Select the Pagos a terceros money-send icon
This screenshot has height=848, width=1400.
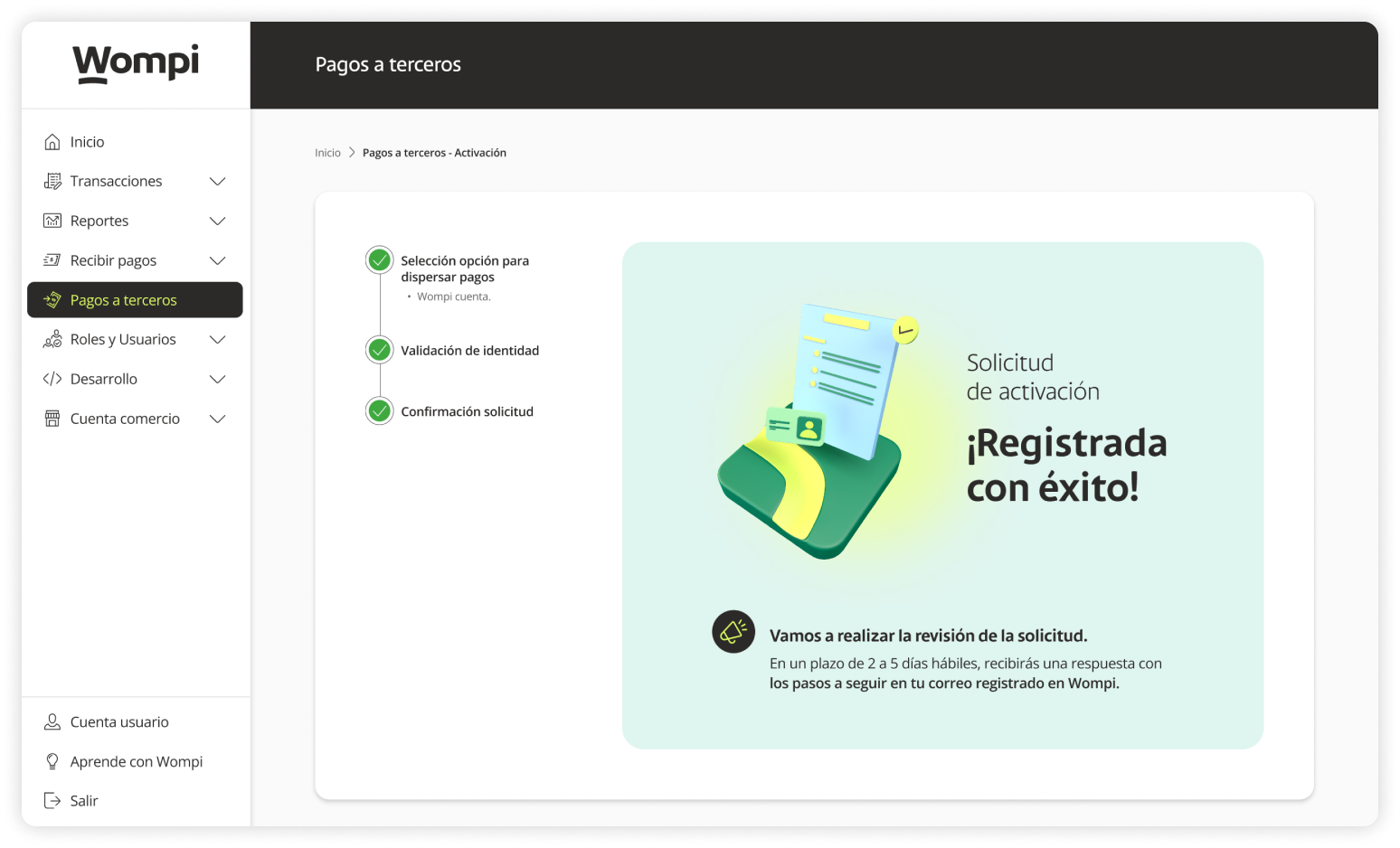point(54,299)
